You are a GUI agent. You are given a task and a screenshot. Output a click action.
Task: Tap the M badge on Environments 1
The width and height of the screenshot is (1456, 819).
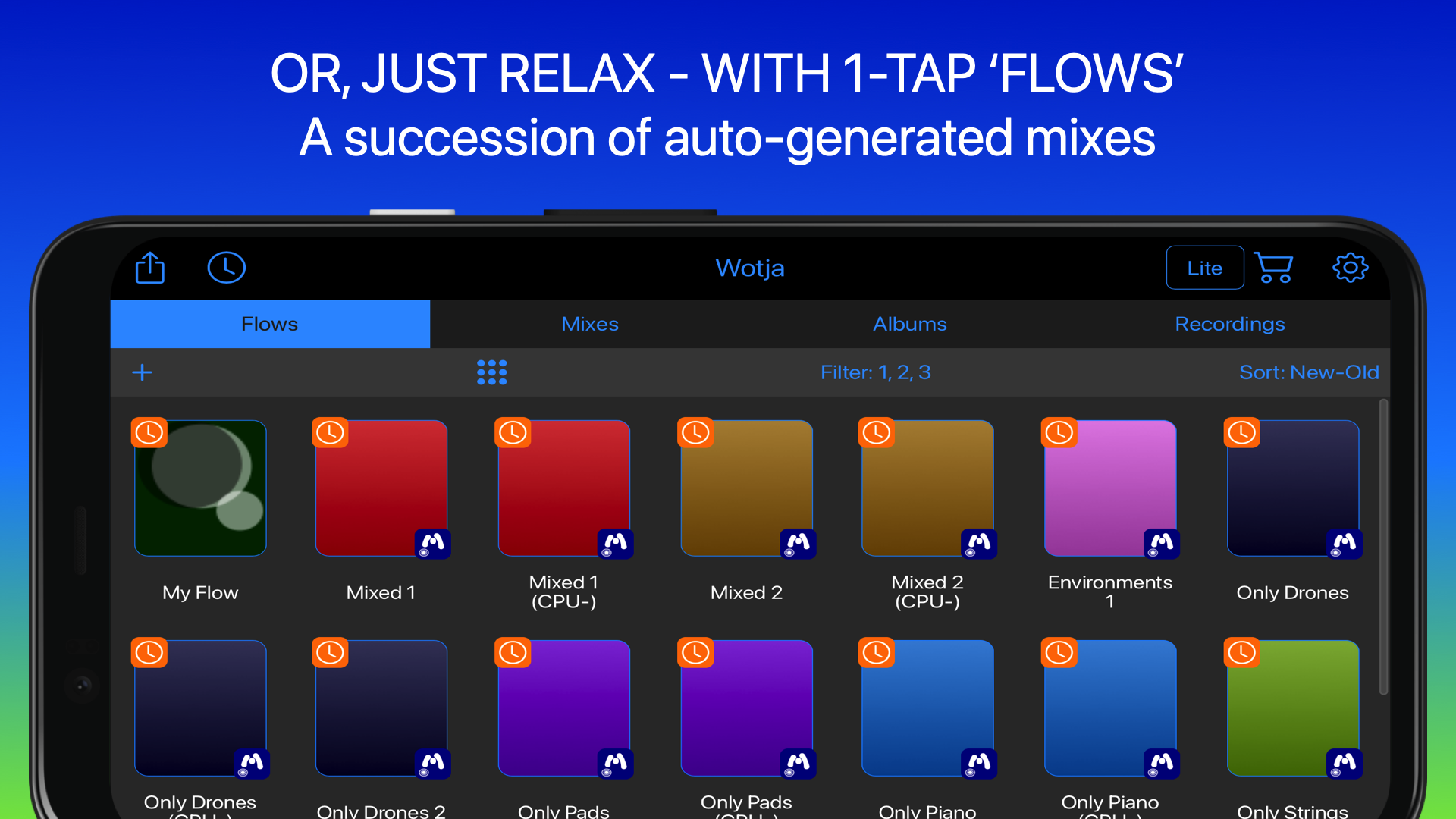[1162, 544]
